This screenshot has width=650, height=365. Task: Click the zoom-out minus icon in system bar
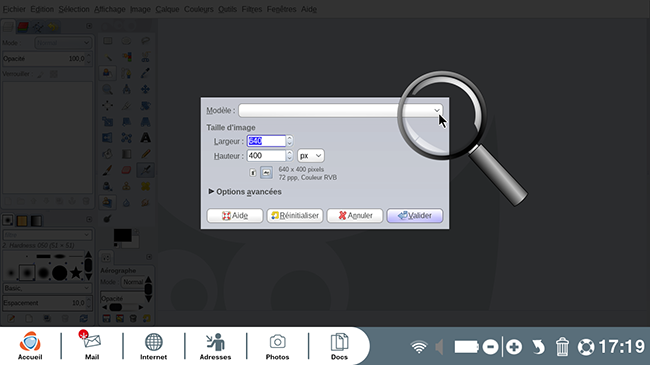click(490, 347)
